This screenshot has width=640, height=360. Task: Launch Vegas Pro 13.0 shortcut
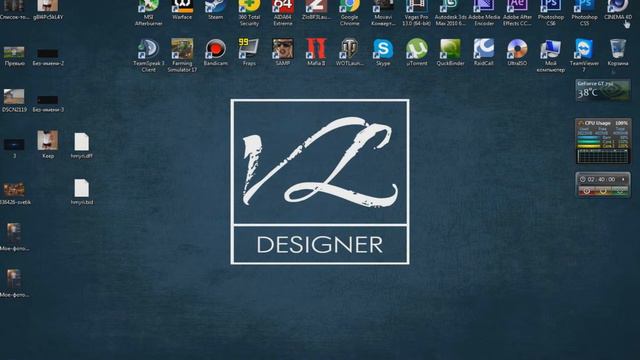(416, 13)
